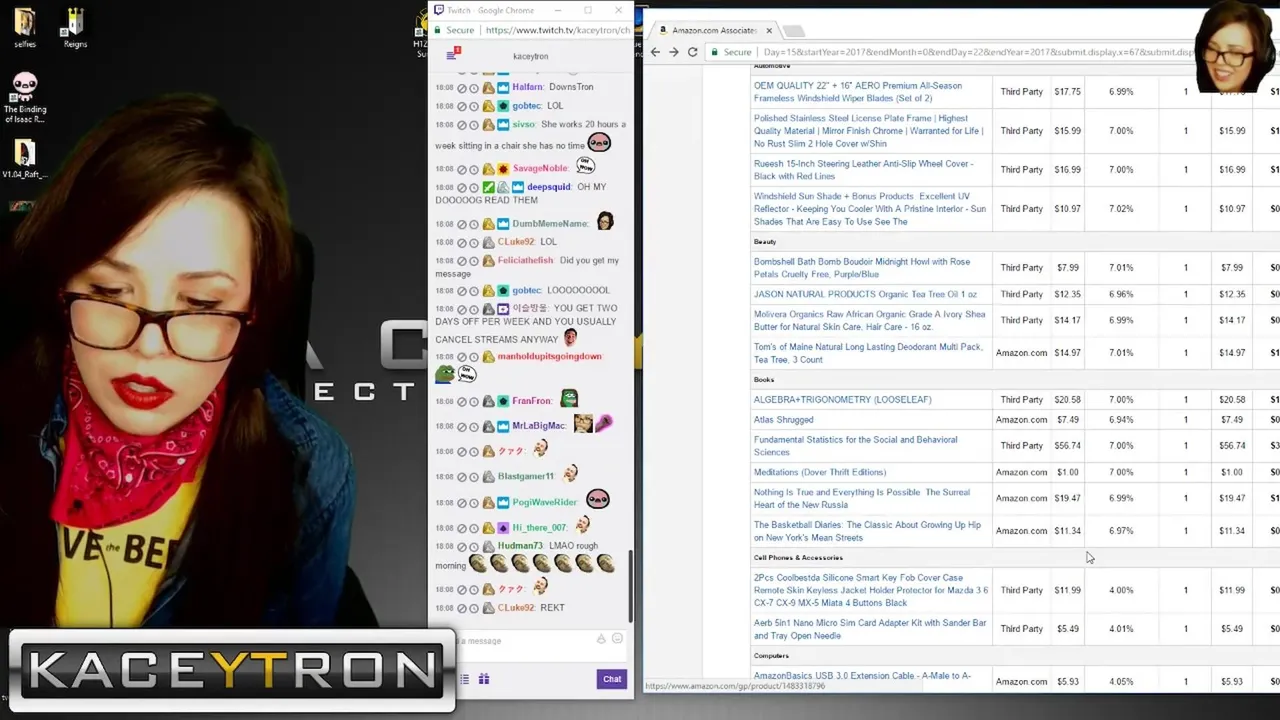Open Tom's of Maine Deodorant Multi Pack link
Viewport: 1280px width, 720px height.
[868, 353]
